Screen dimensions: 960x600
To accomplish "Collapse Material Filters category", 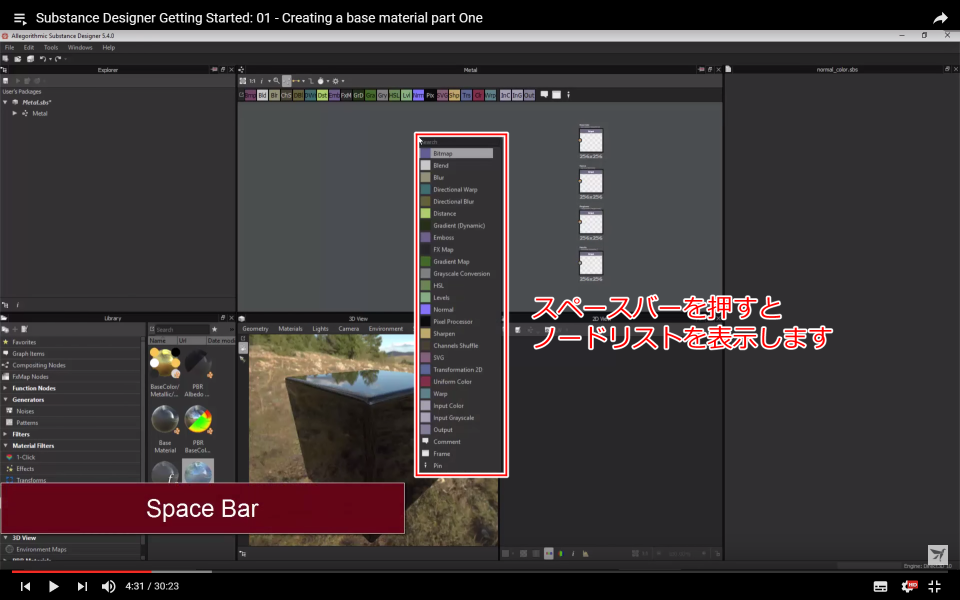I will (6, 446).
